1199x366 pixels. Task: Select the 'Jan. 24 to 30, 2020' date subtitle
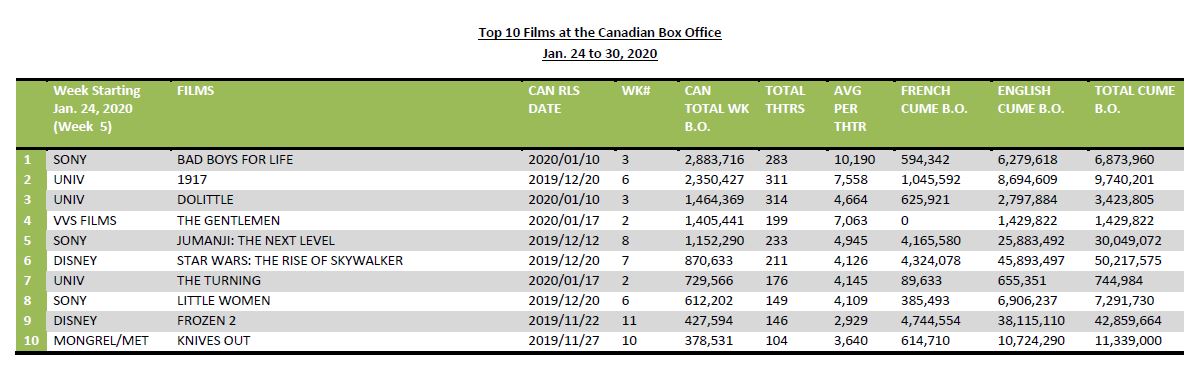tap(600, 54)
